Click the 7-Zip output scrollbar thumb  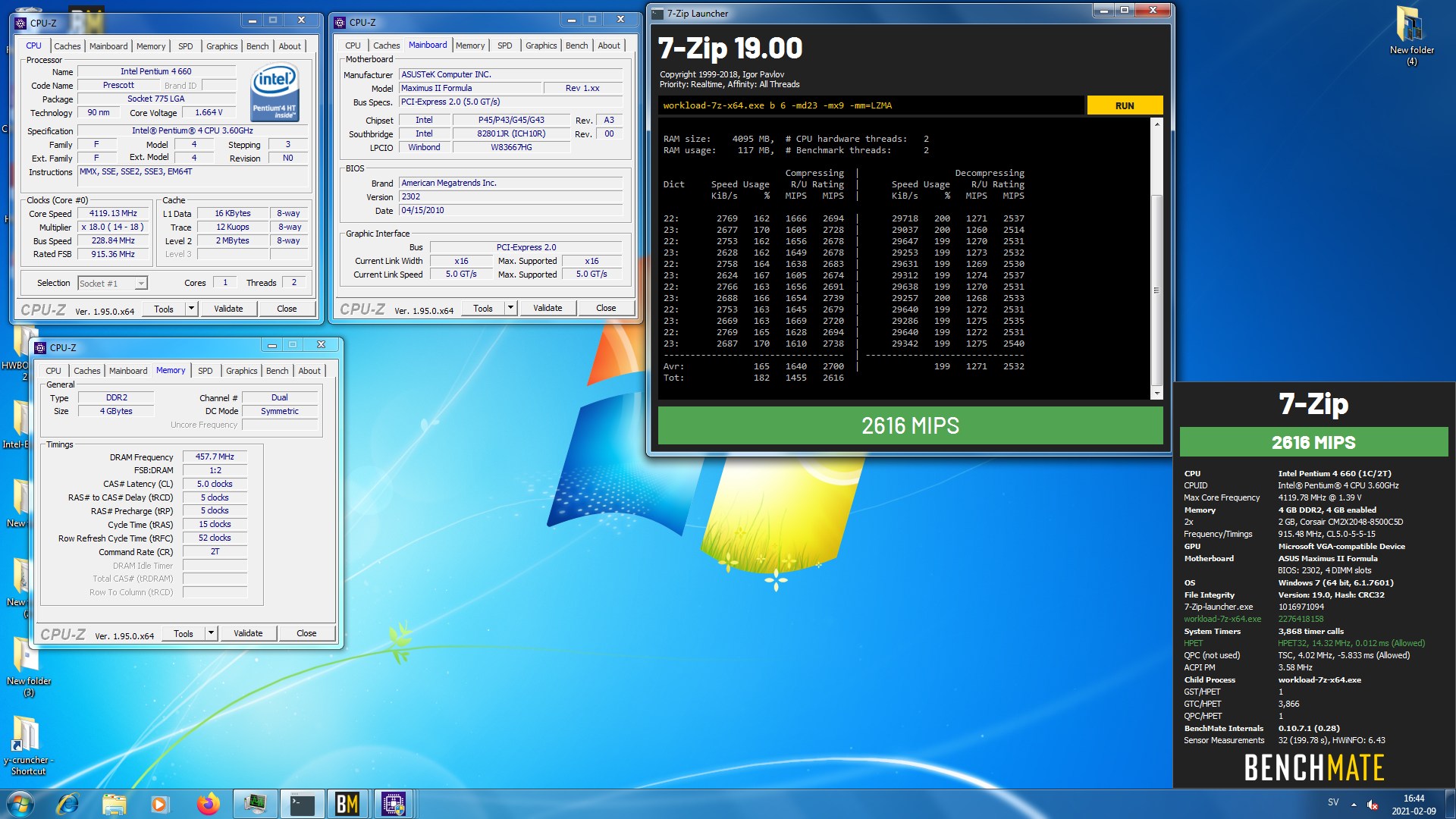(x=1156, y=290)
